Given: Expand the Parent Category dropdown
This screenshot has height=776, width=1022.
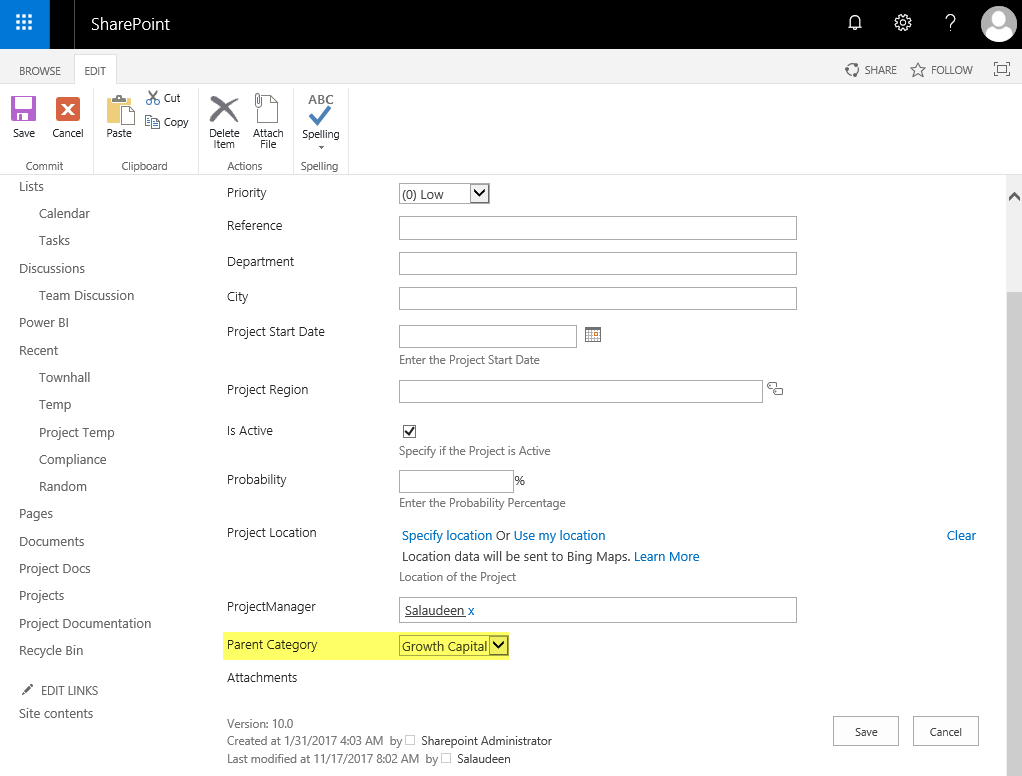Looking at the screenshot, I should coord(498,646).
